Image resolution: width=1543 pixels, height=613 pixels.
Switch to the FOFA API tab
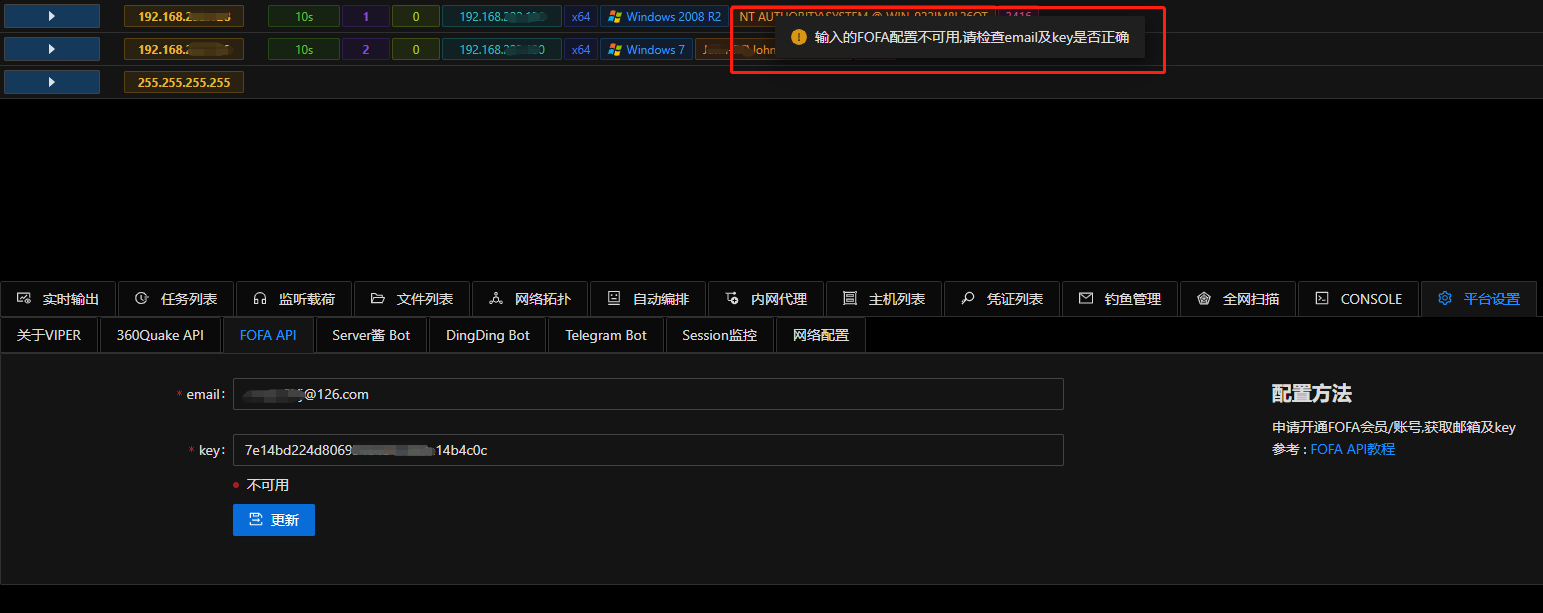pyautogui.click(x=267, y=335)
